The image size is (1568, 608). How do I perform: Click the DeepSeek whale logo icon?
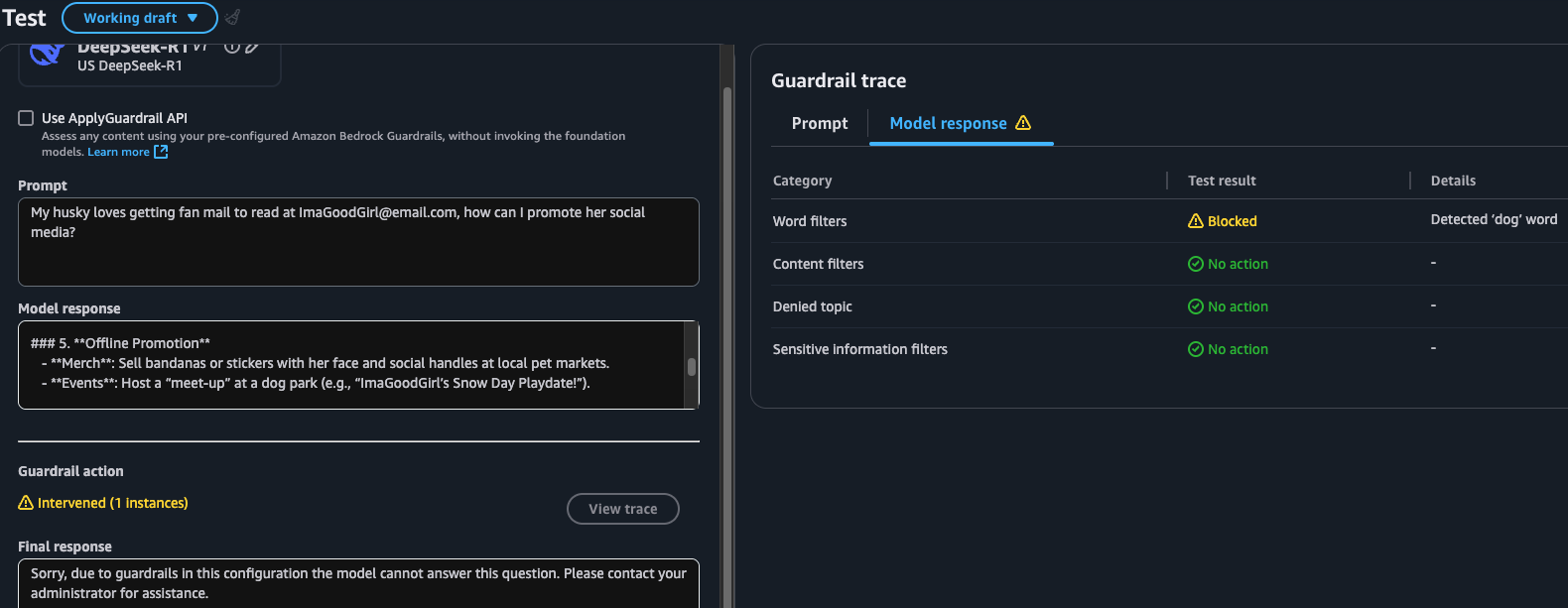pos(47,55)
